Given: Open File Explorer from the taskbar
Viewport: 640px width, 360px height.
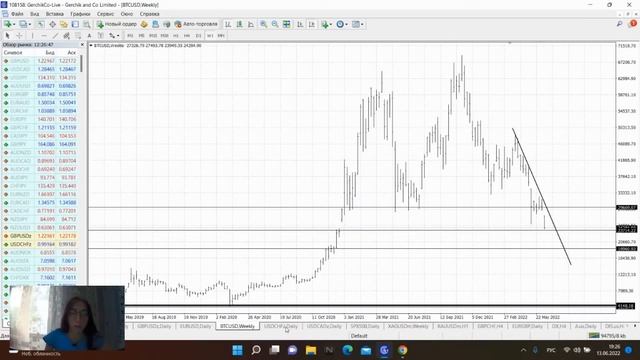Looking at the screenshot, I should [x=311, y=350].
